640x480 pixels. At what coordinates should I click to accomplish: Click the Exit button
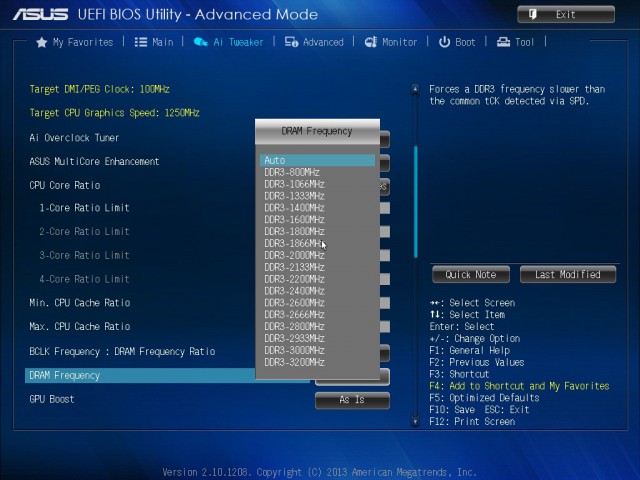566,14
